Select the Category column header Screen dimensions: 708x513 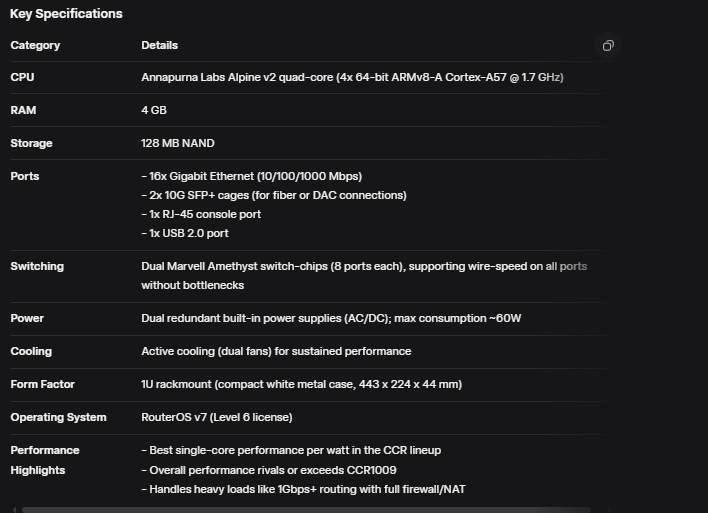coord(35,46)
